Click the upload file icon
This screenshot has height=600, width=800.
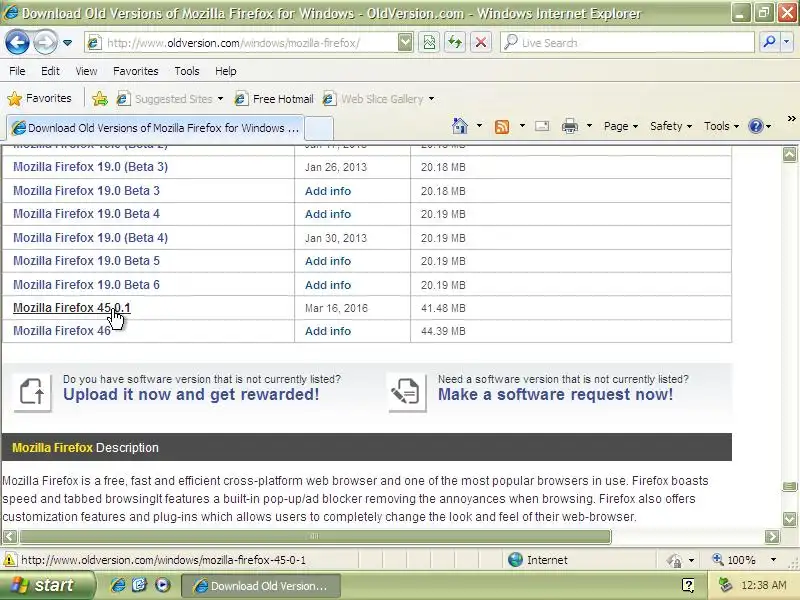click(x=32, y=392)
